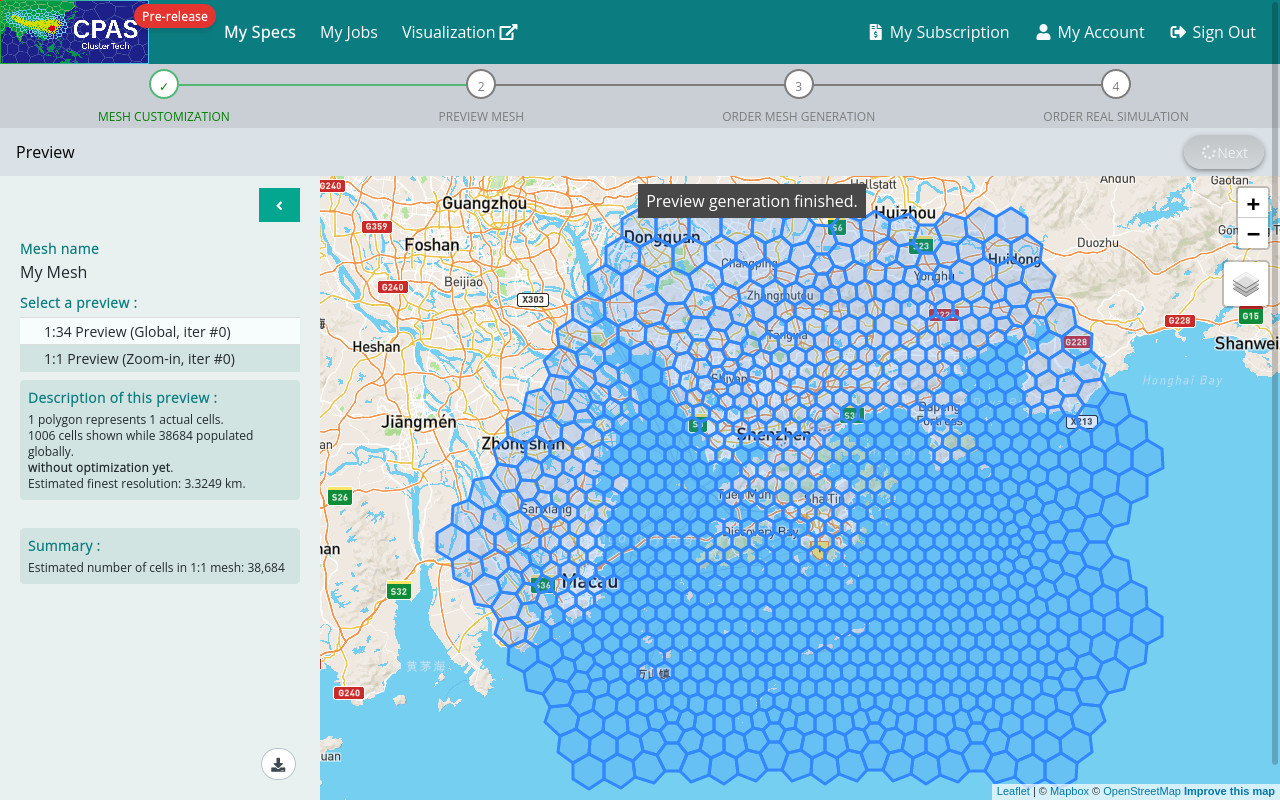Zoom in on the map
Viewport: 1280px width, 800px height.
(x=1253, y=203)
